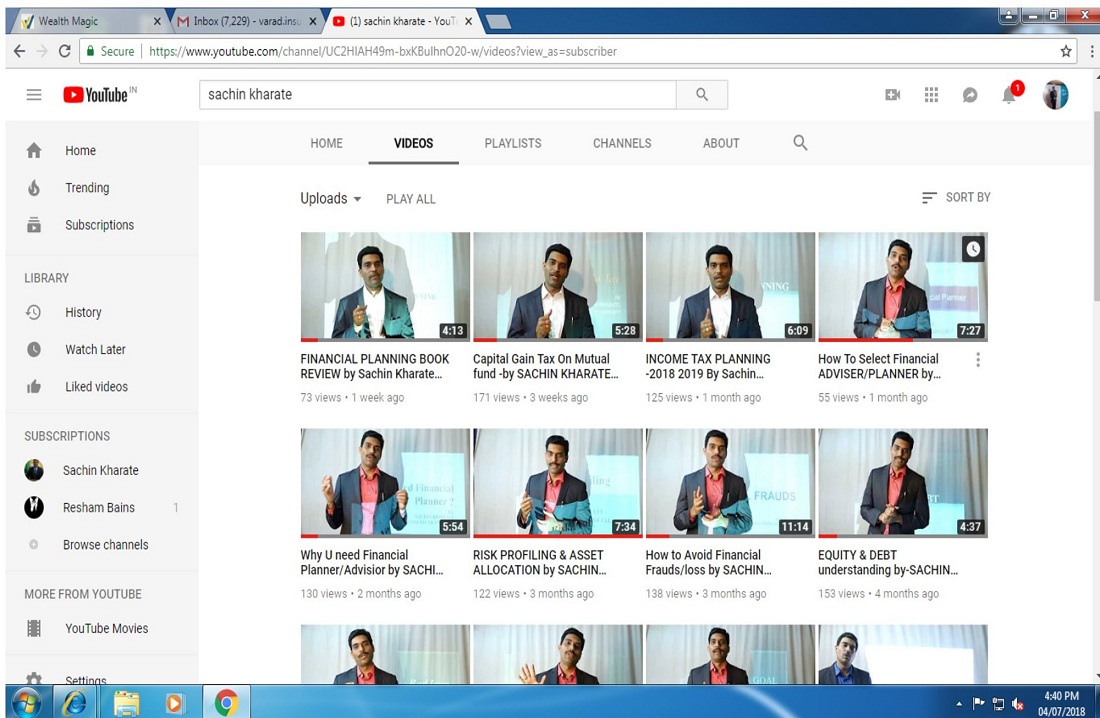Click the 6:09 video thumbnail
1100x718 pixels.
tap(730, 286)
